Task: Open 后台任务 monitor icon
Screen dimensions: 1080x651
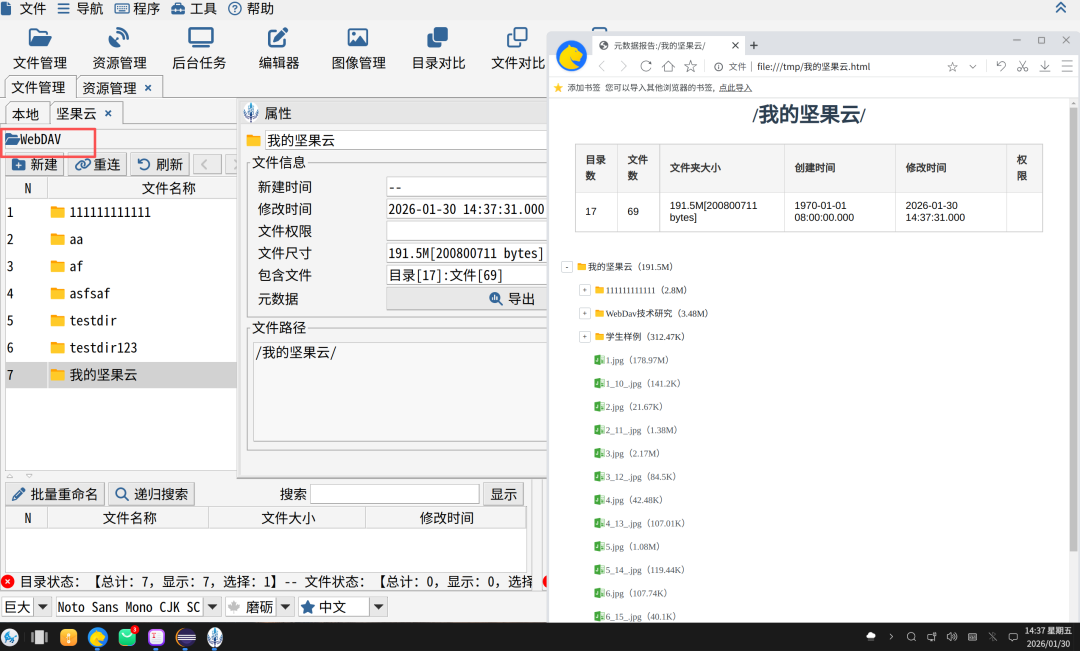Action: coord(200,50)
